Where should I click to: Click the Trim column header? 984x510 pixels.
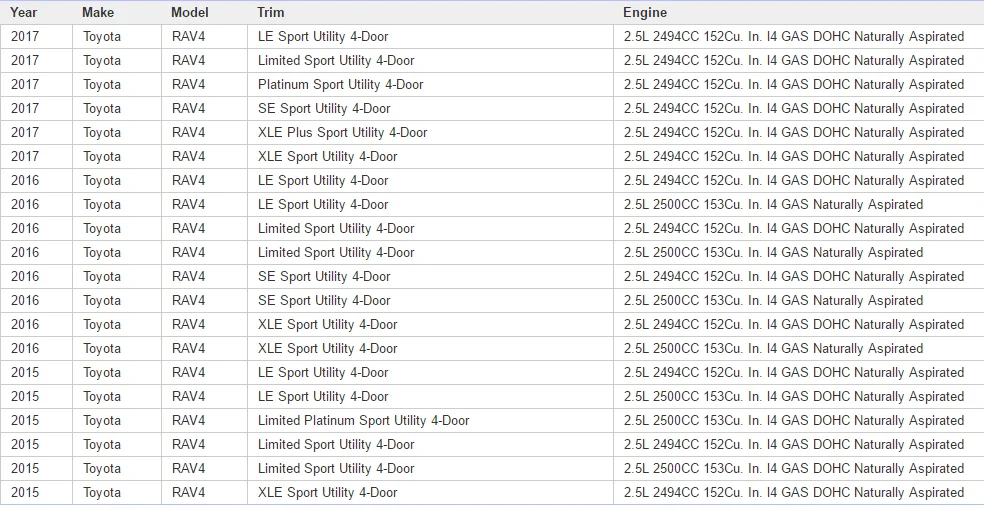tap(270, 13)
